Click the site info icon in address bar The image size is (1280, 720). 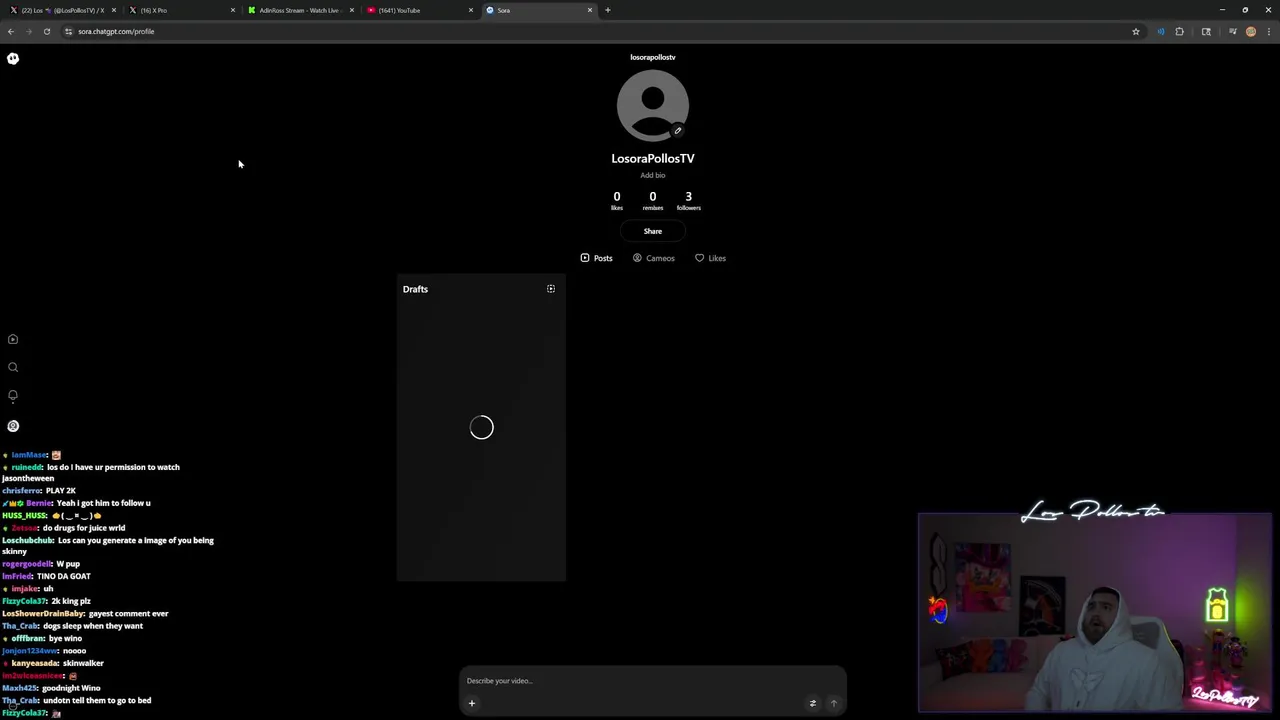click(68, 31)
